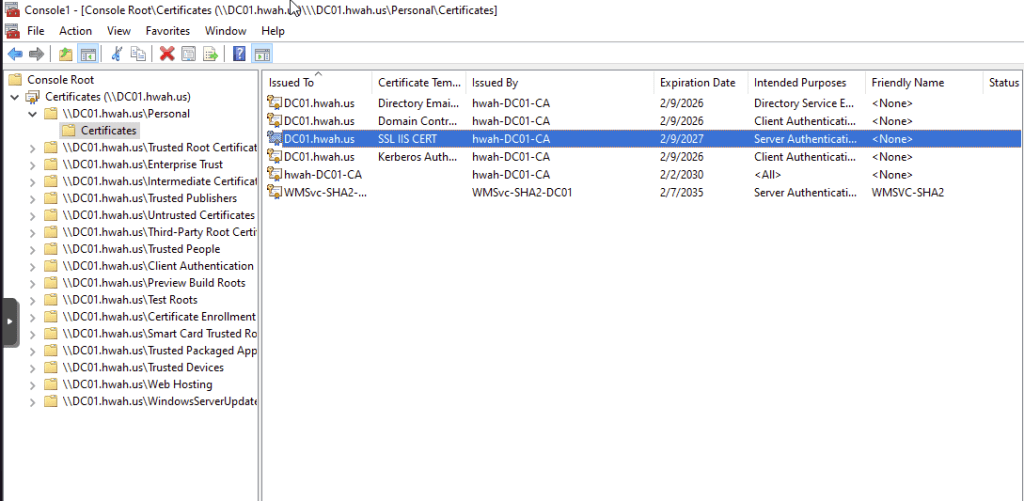Select the WMSvc-SHA2 certificate row

(x=325, y=193)
